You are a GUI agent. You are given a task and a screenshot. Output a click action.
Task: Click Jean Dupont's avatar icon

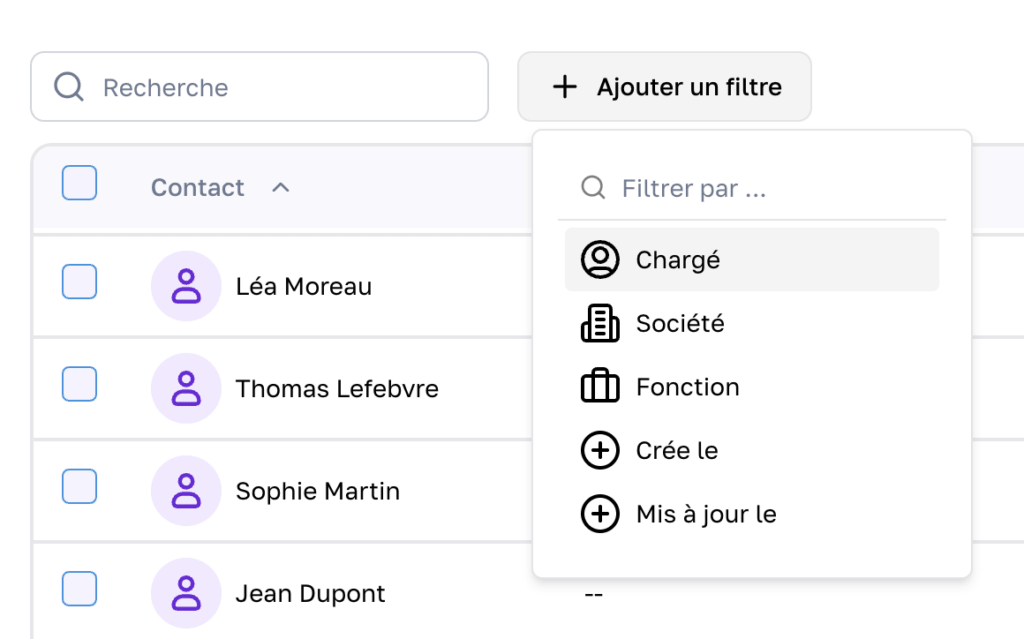[186, 593]
